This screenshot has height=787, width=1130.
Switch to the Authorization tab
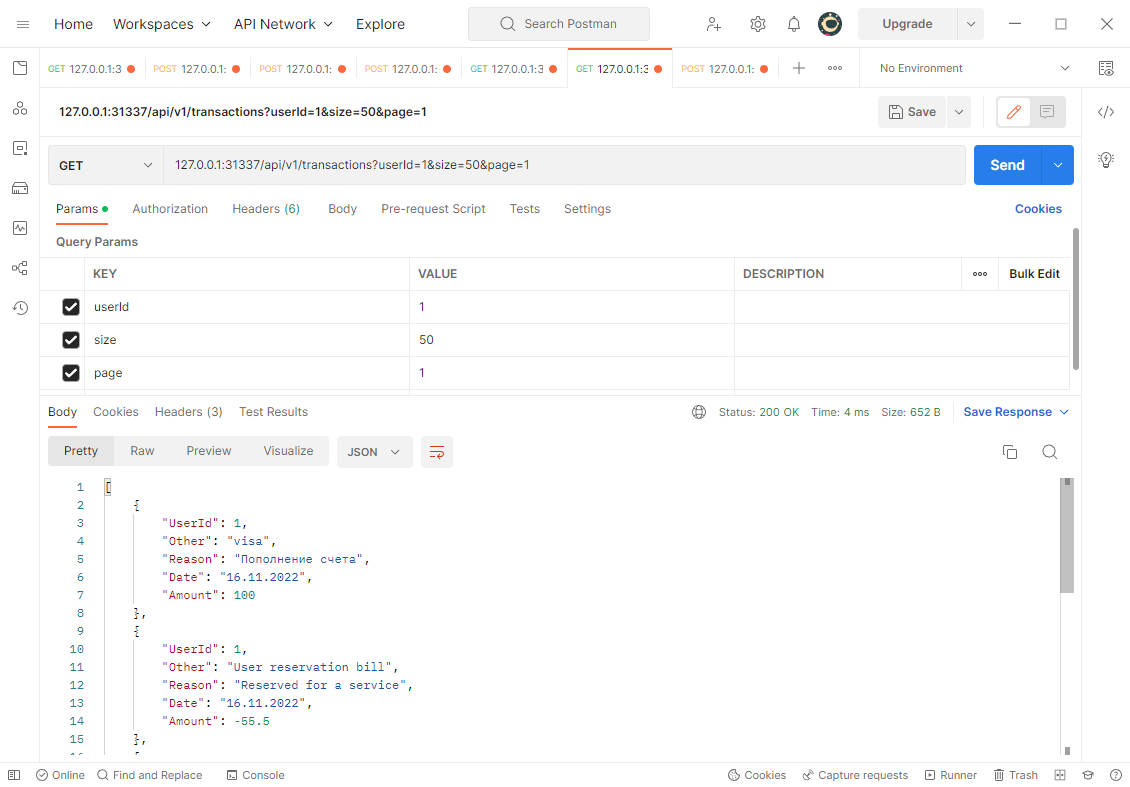coord(170,209)
